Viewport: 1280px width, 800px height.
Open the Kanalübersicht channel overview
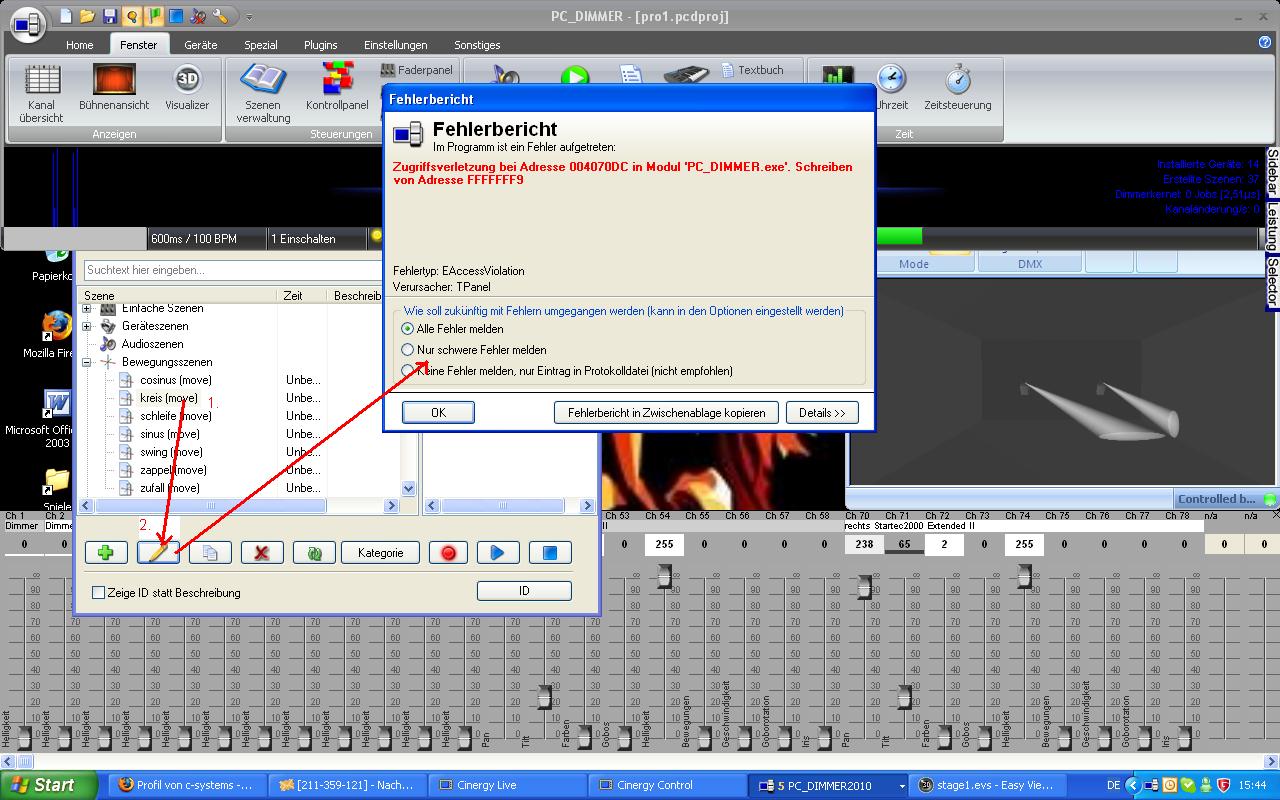(41, 93)
